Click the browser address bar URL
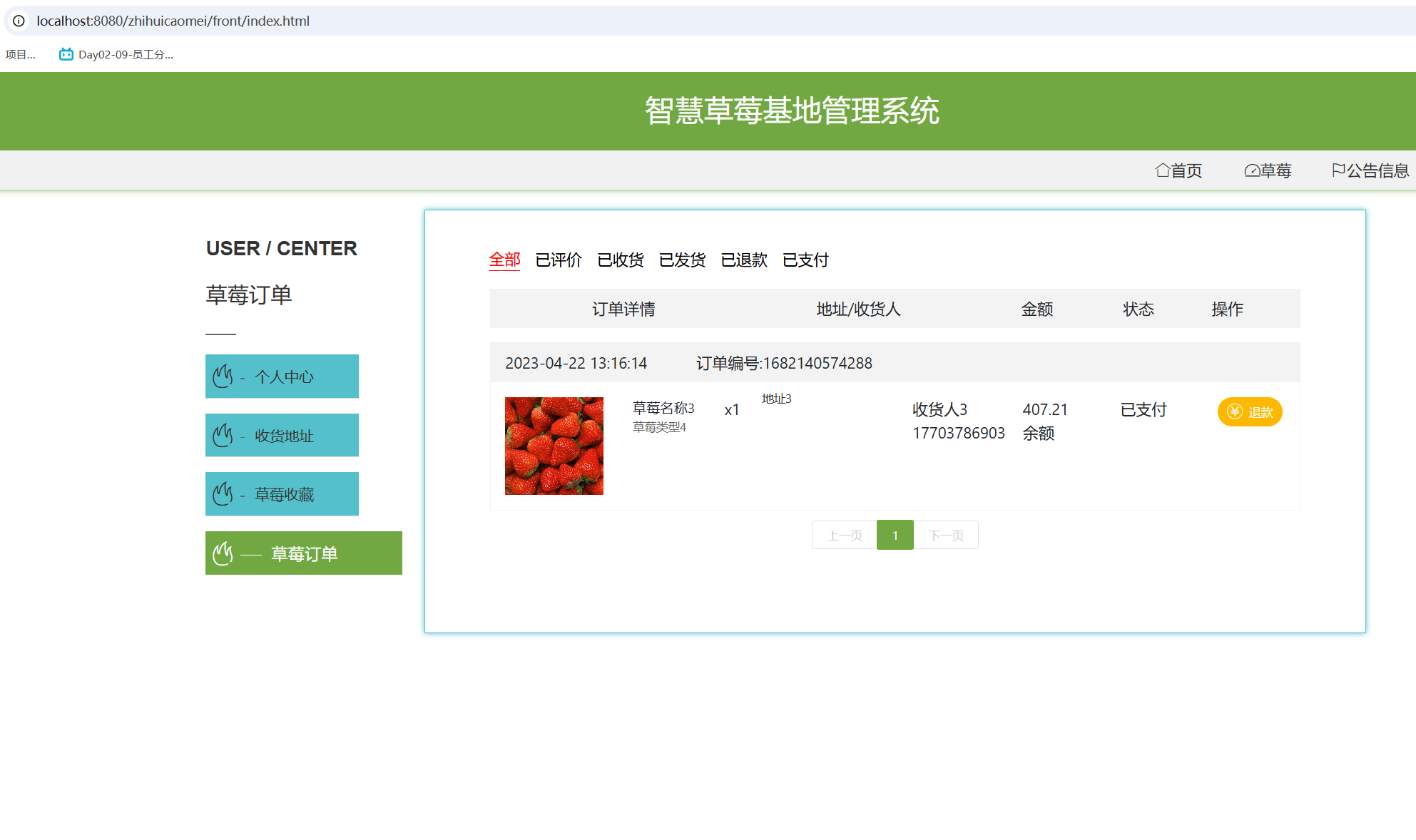 (173, 21)
